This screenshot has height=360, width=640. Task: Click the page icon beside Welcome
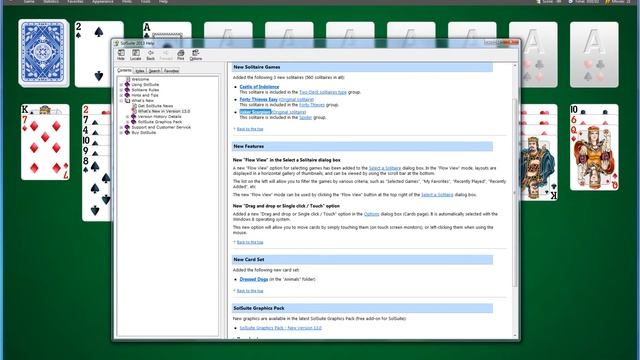pyautogui.click(x=128, y=79)
